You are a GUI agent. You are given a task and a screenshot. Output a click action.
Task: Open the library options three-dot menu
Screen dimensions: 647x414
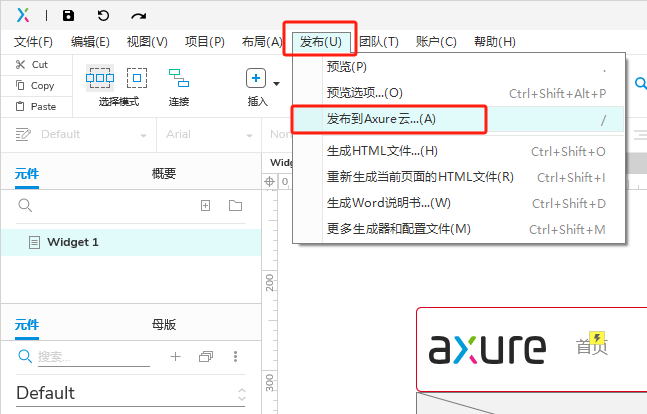[x=235, y=356]
